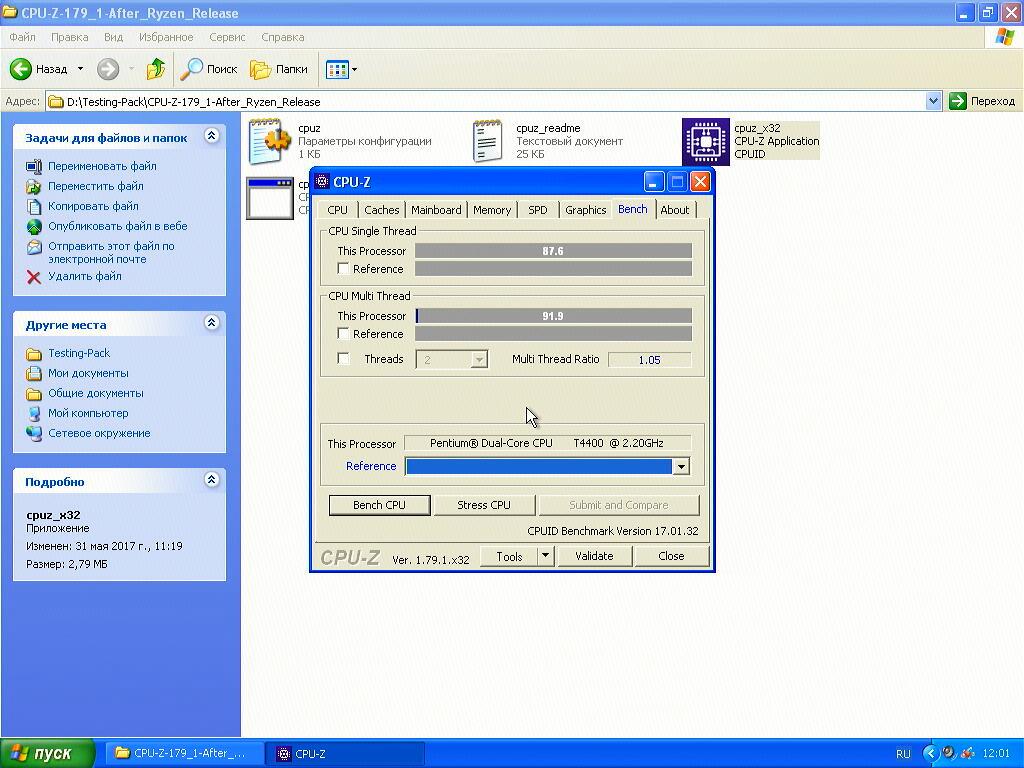Click Delete file red X icon
Viewport: 1024px width, 768px height.
click(34, 277)
